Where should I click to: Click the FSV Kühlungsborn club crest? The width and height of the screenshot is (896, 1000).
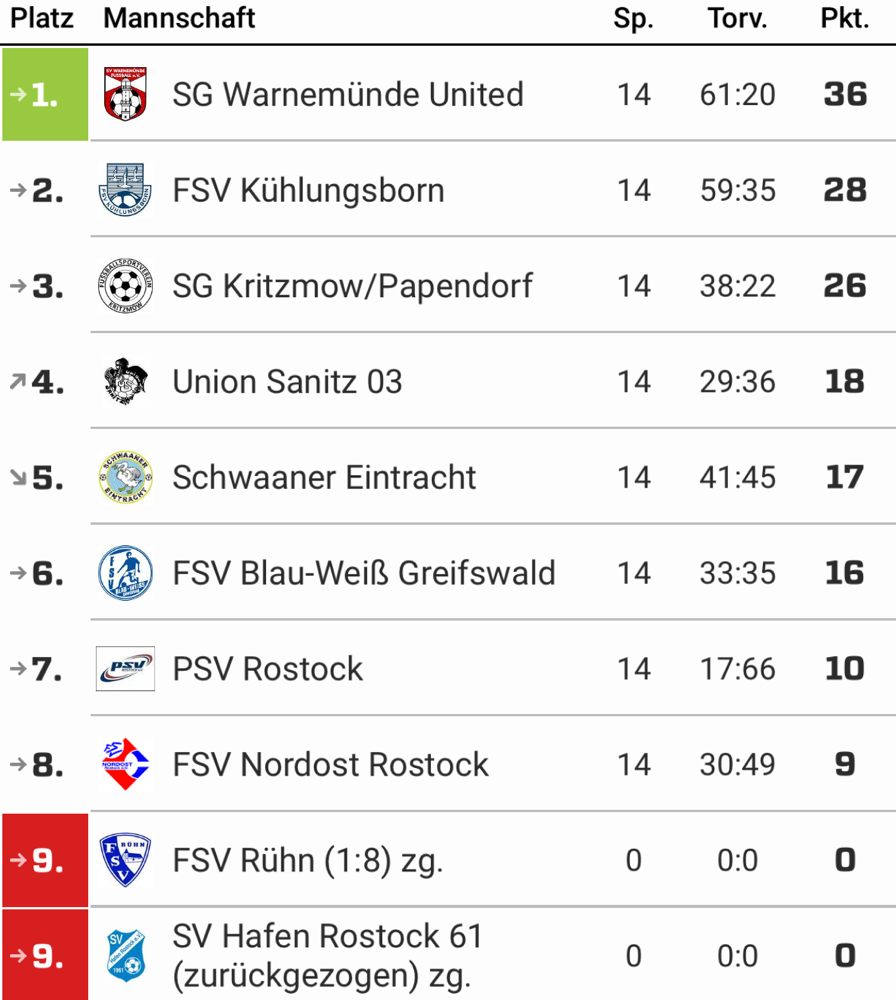[125, 190]
